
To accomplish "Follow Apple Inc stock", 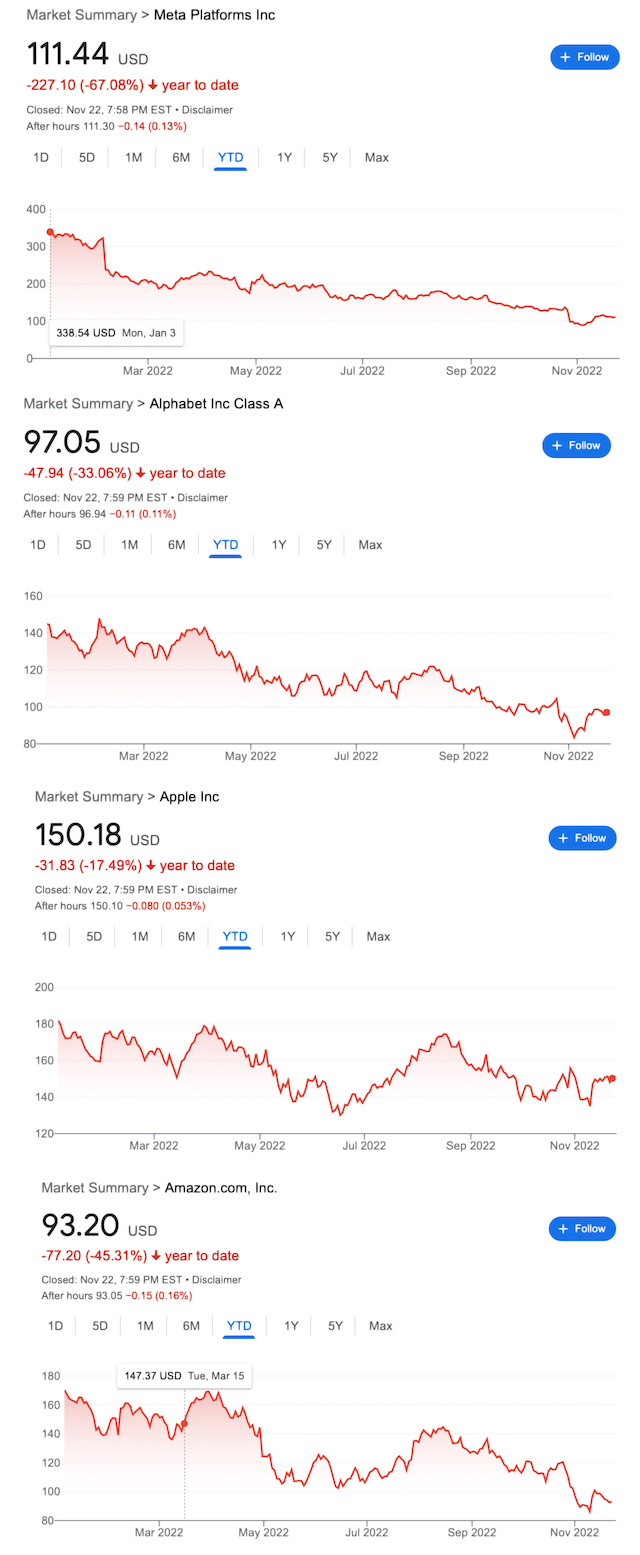I will 582,838.
